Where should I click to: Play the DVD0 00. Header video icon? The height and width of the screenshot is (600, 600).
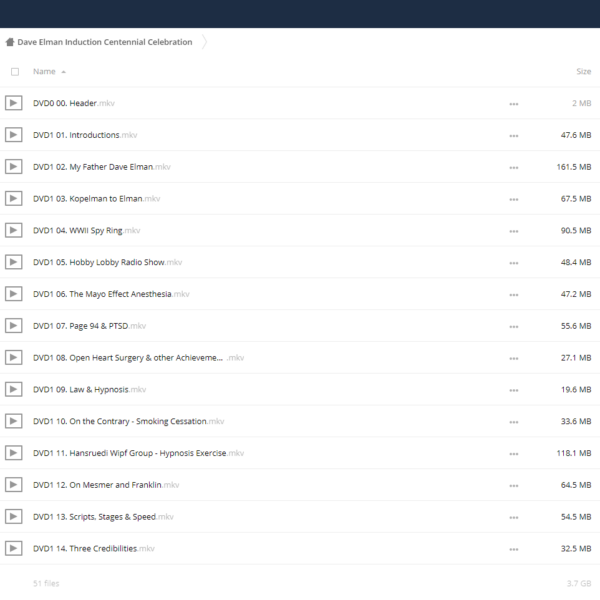pos(13,103)
